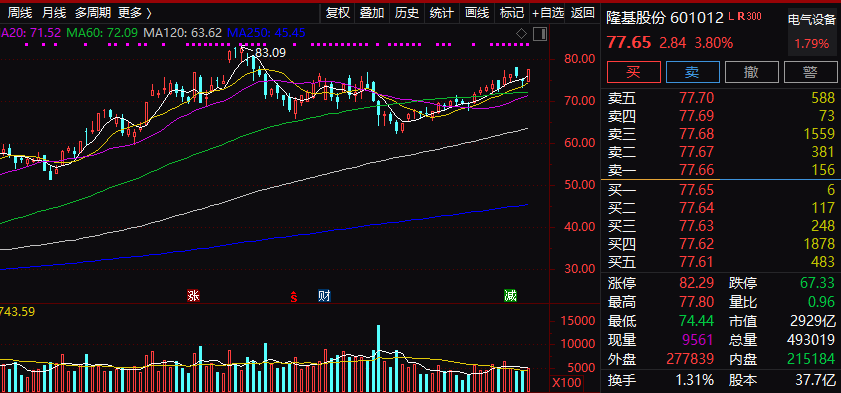Click the 最高 value 77.80
This screenshot has width=841, height=393.
tap(697, 302)
